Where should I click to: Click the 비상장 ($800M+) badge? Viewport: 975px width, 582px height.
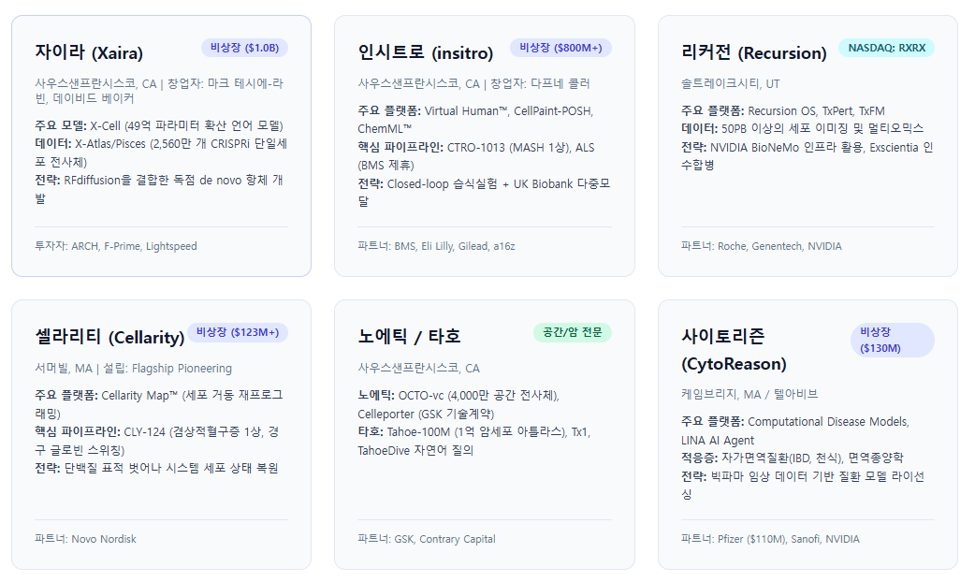pos(561,48)
